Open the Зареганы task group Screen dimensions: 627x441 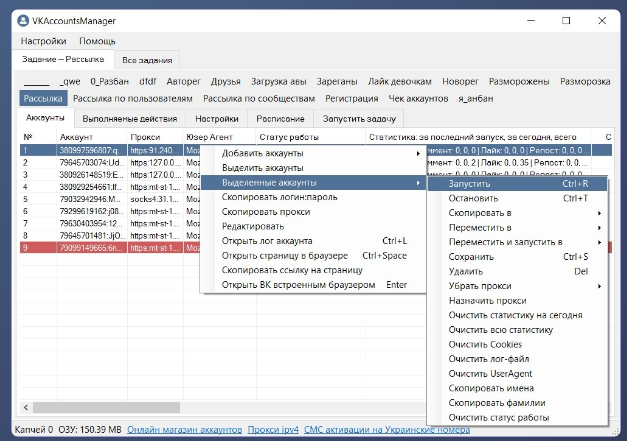pyautogui.click(x=337, y=82)
